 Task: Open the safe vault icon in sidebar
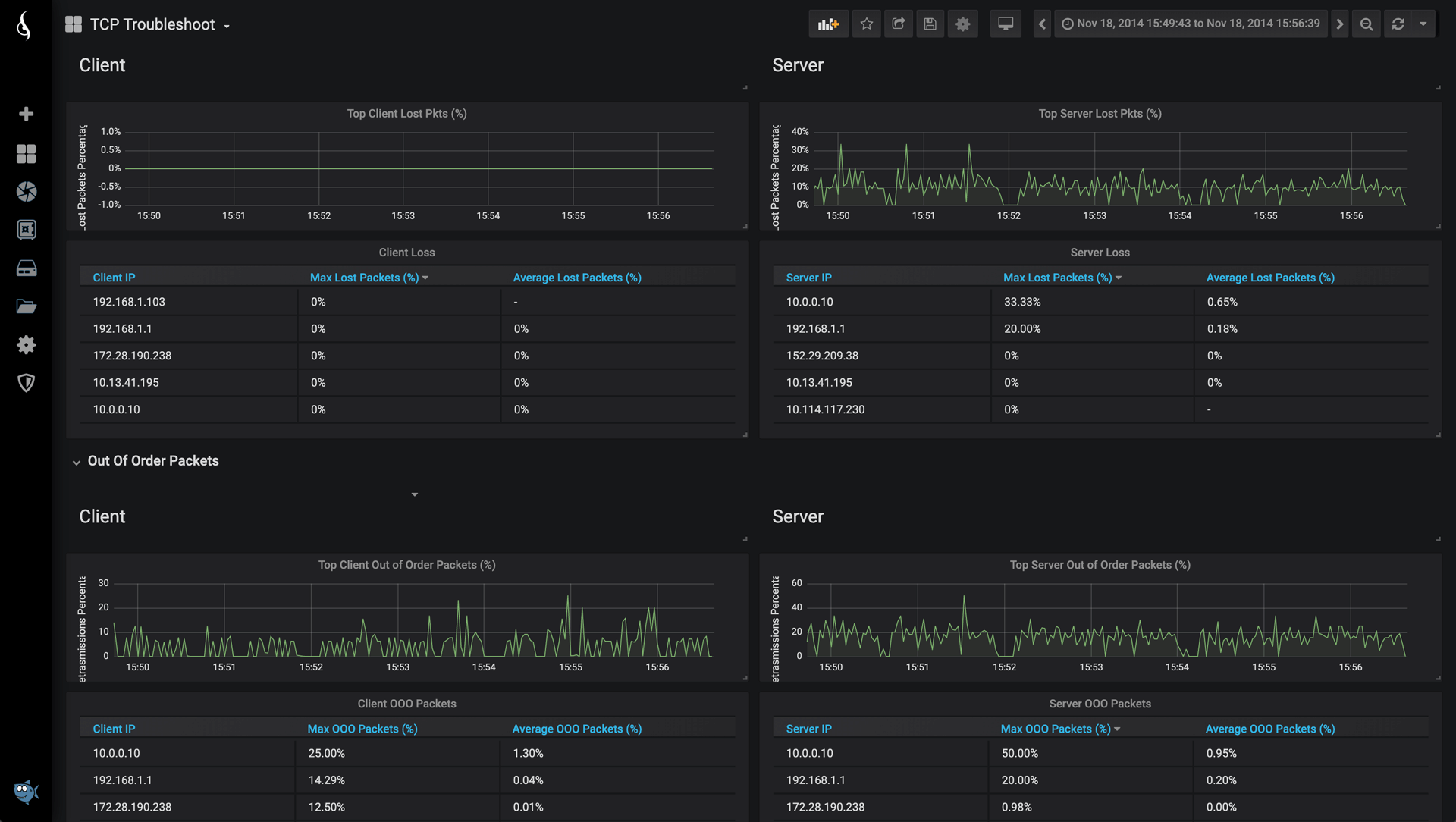27,230
